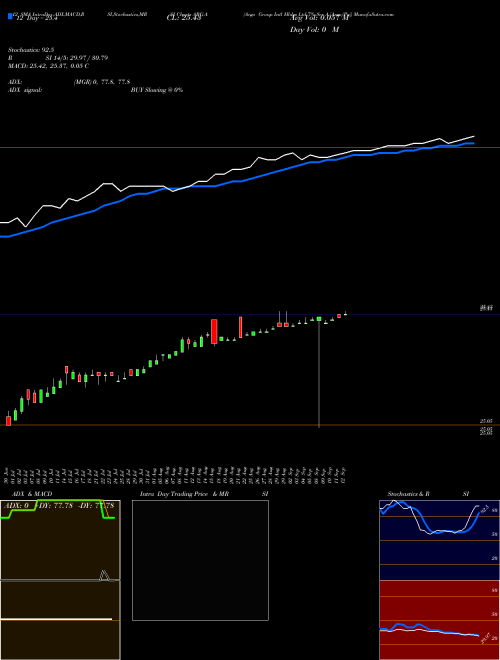Click the 'Day Vol: 0 M' label
Image resolution: width=500 pixels, height=660 pixels.
314,30
